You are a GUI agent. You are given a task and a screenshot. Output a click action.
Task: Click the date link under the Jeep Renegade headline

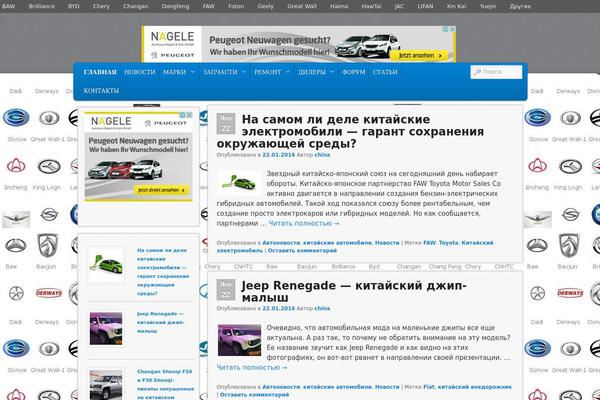[279, 308]
